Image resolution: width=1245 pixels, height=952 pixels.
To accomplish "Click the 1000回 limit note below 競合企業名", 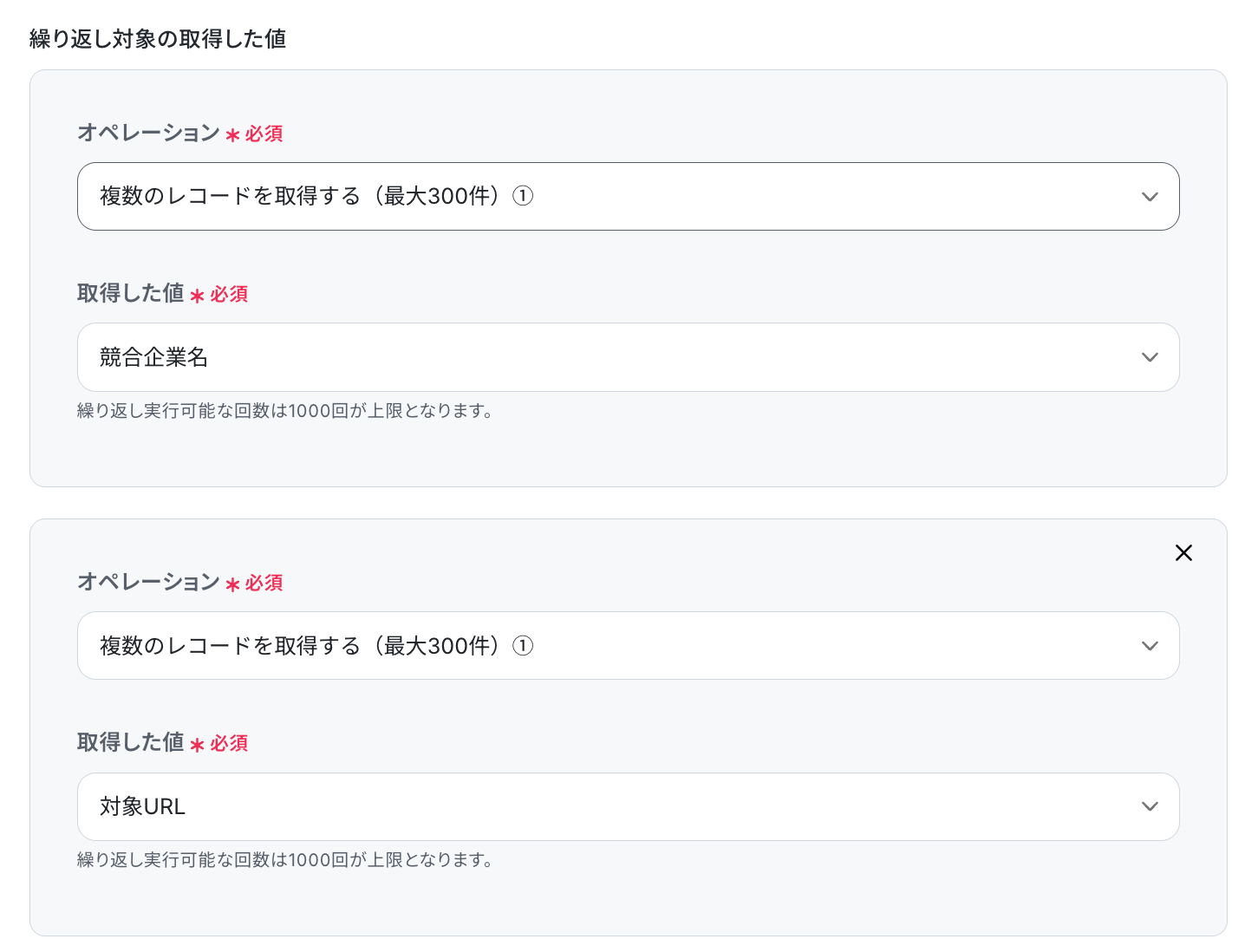I will pyautogui.click(x=284, y=411).
